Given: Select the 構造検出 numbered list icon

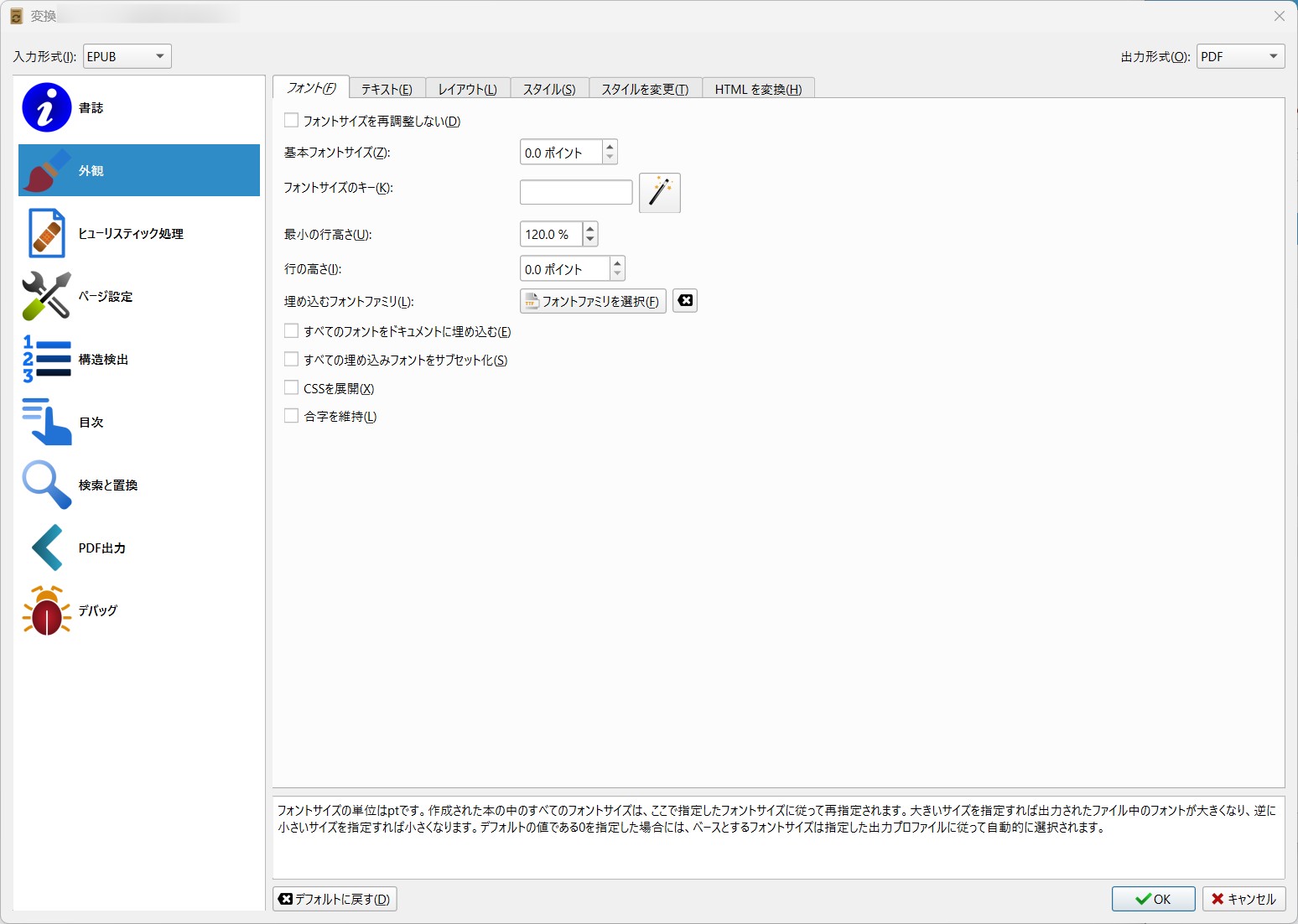Looking at the screenshot, I should (47, 359).
